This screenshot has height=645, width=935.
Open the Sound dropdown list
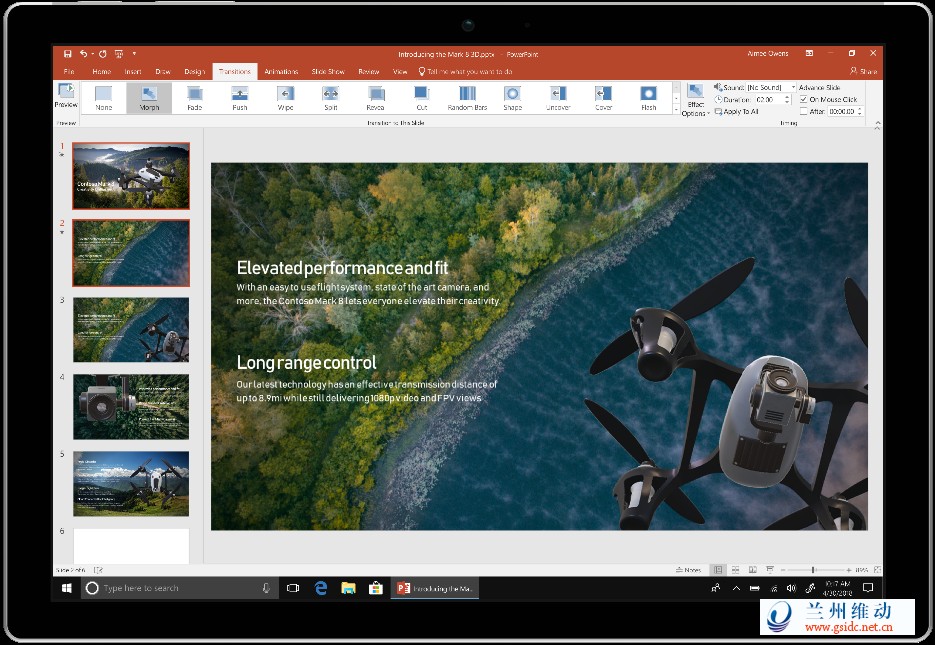[x=792, y=88]
